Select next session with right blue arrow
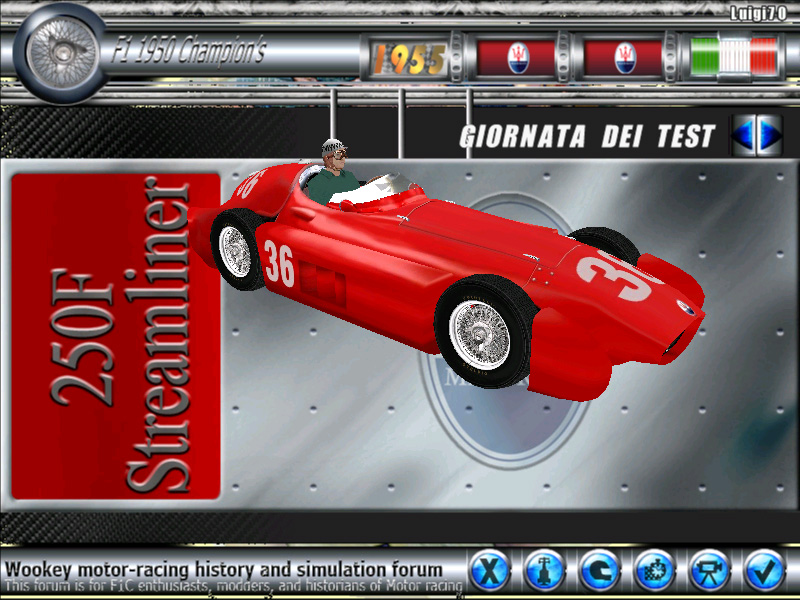 (x=769, y=134)
